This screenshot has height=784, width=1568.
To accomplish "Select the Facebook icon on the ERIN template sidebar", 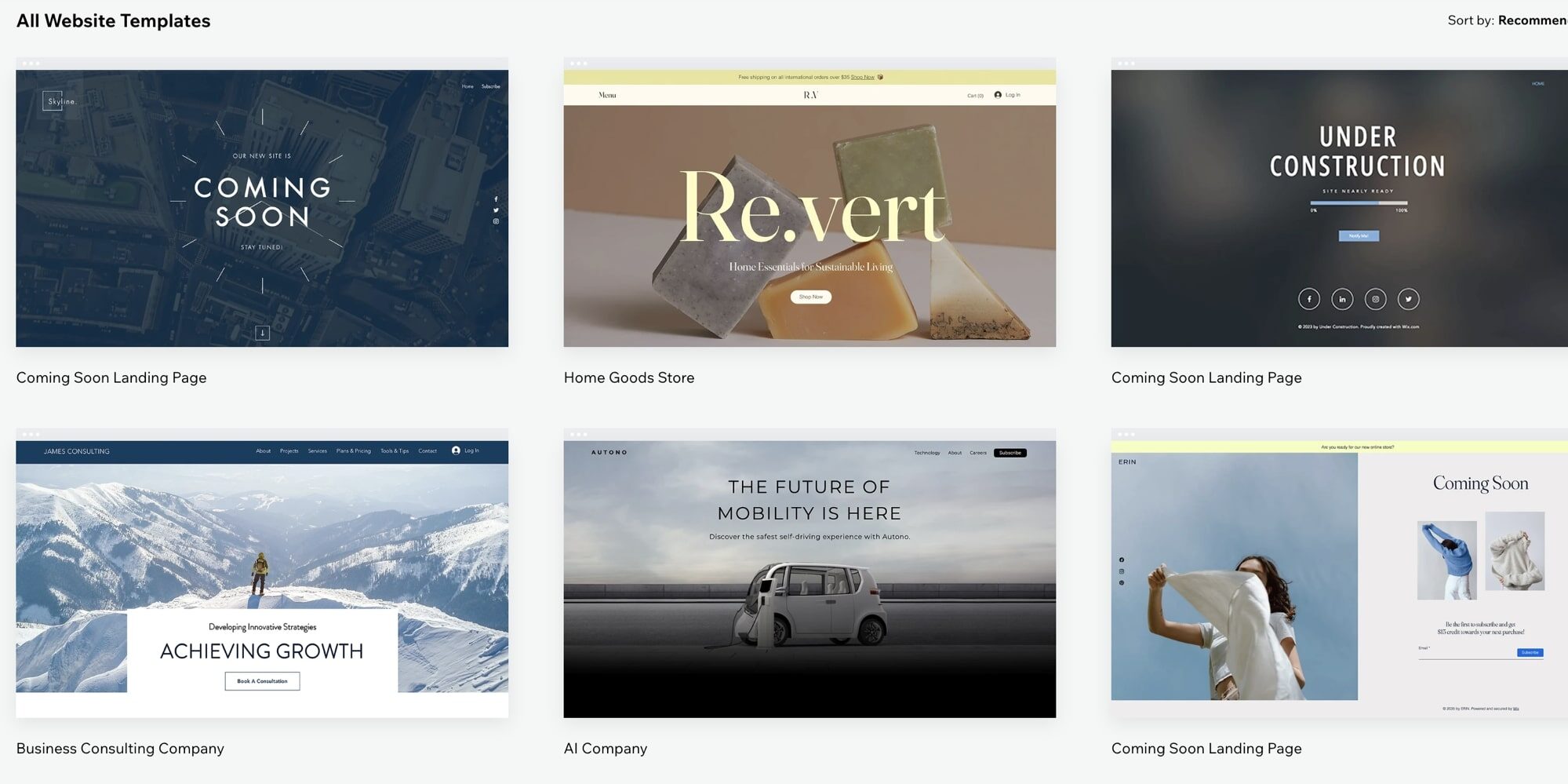I will pyautogui.click(x=1121, y=560).
